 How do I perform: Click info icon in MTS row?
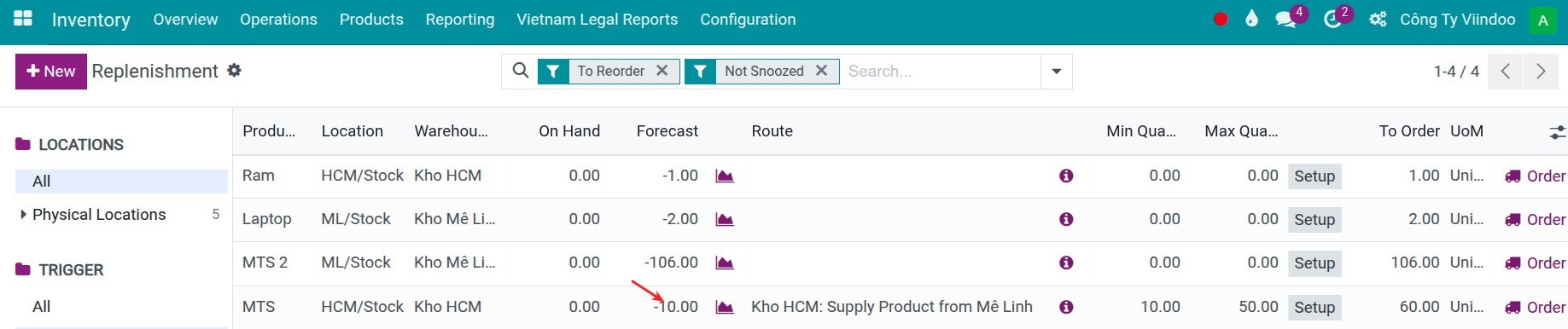[x=1066, y=307]
